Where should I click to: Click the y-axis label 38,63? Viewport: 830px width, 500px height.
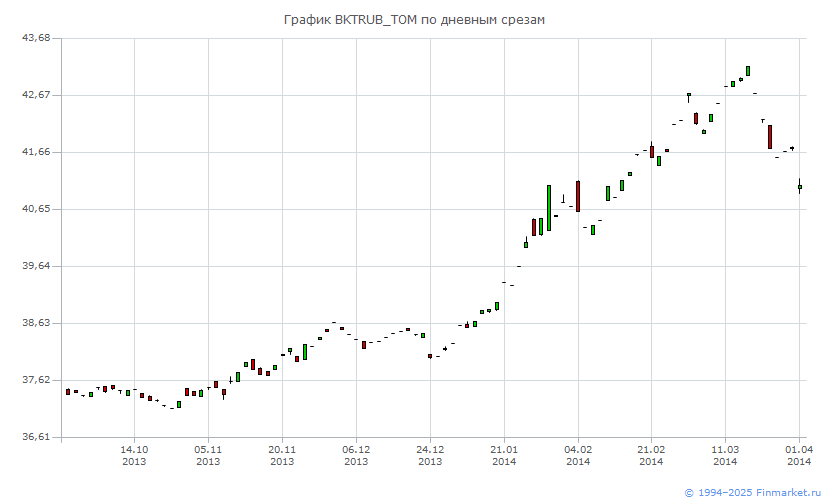36,323
